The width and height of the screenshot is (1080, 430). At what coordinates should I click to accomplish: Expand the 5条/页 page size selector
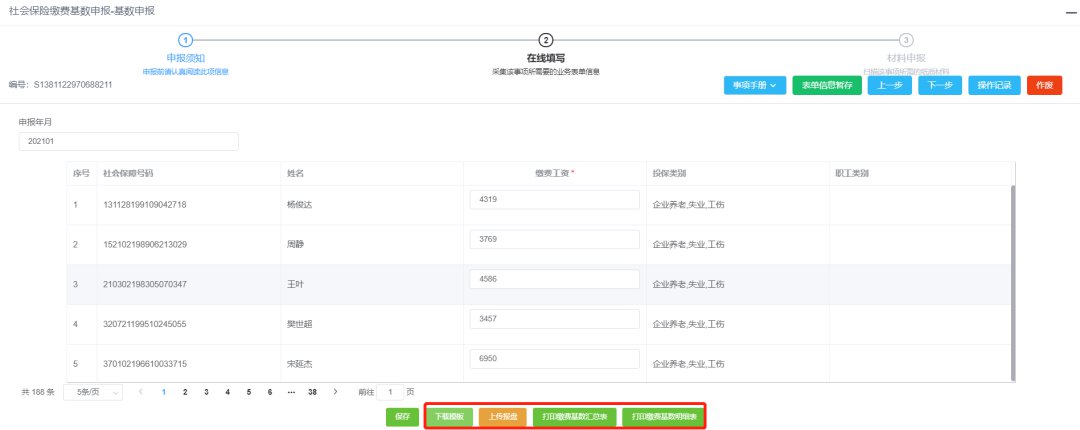coord(93,392)
